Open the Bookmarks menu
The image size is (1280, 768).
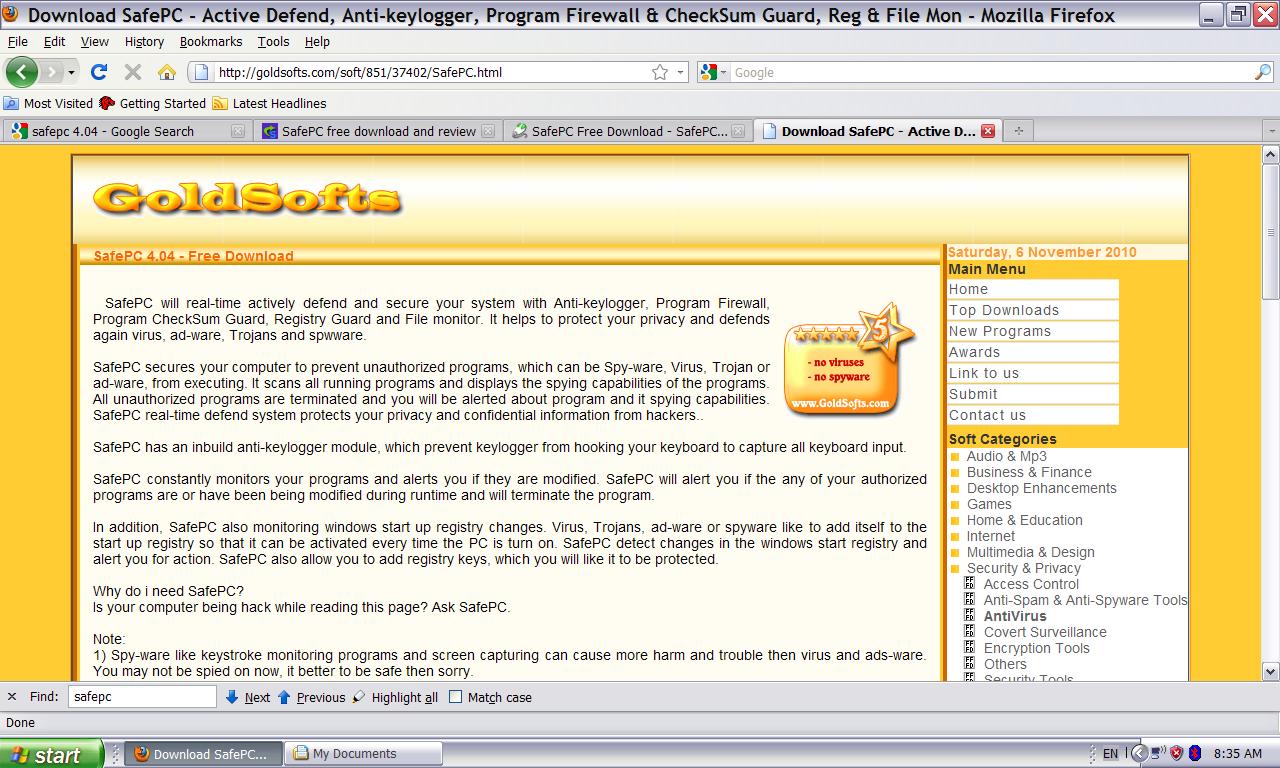[211, 41]
